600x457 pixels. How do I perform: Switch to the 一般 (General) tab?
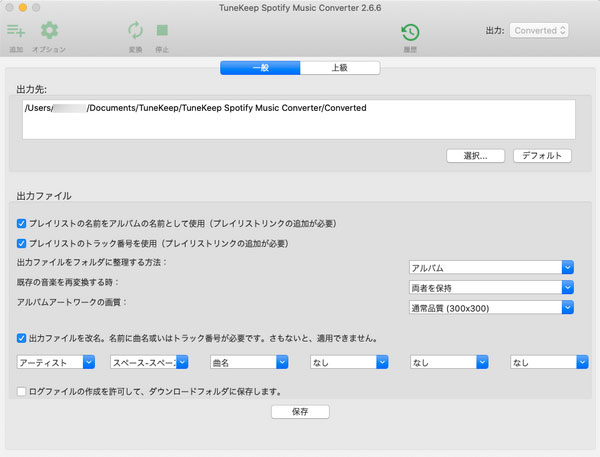(x=260, y=68)
